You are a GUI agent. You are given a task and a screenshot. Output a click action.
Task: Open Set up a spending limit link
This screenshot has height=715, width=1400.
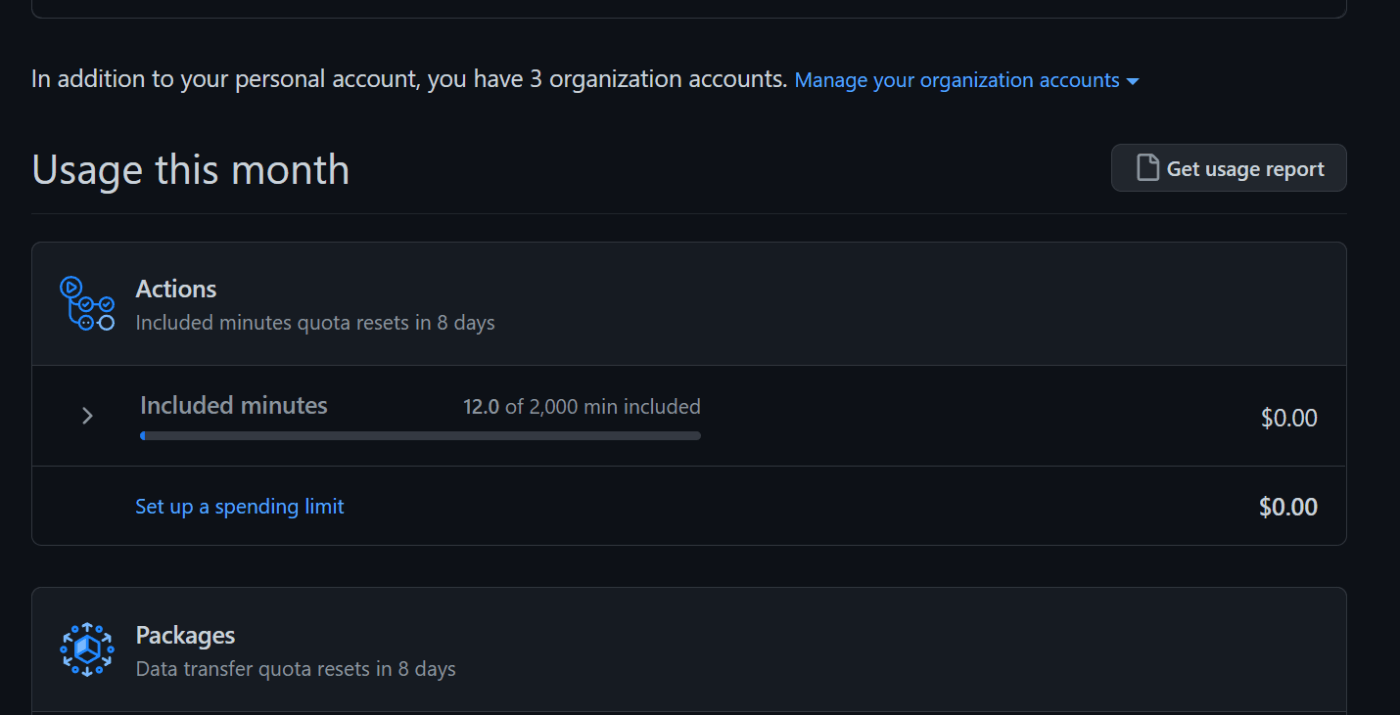coord(240,507)
